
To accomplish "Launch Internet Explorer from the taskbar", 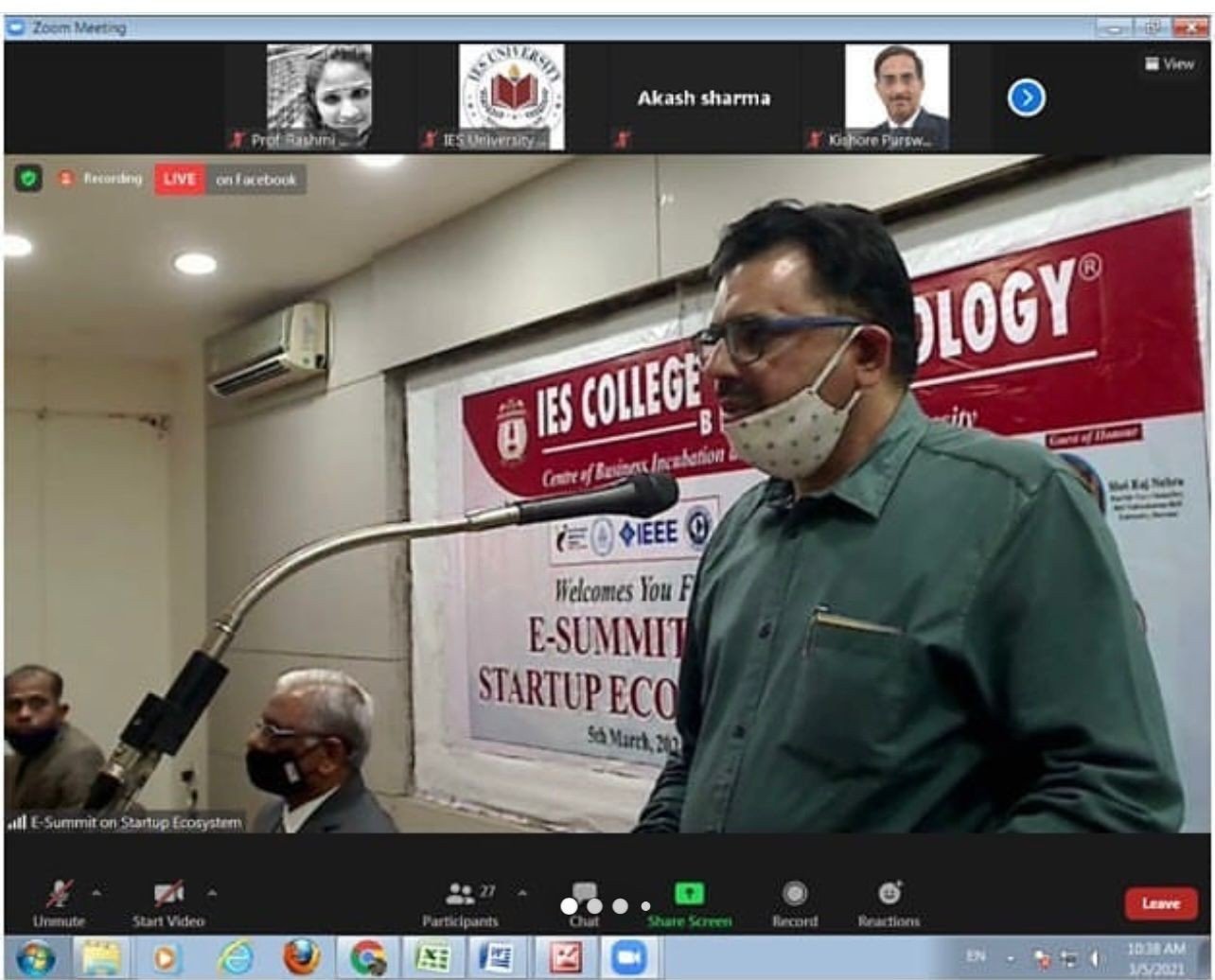I will (x=235, y=958).
